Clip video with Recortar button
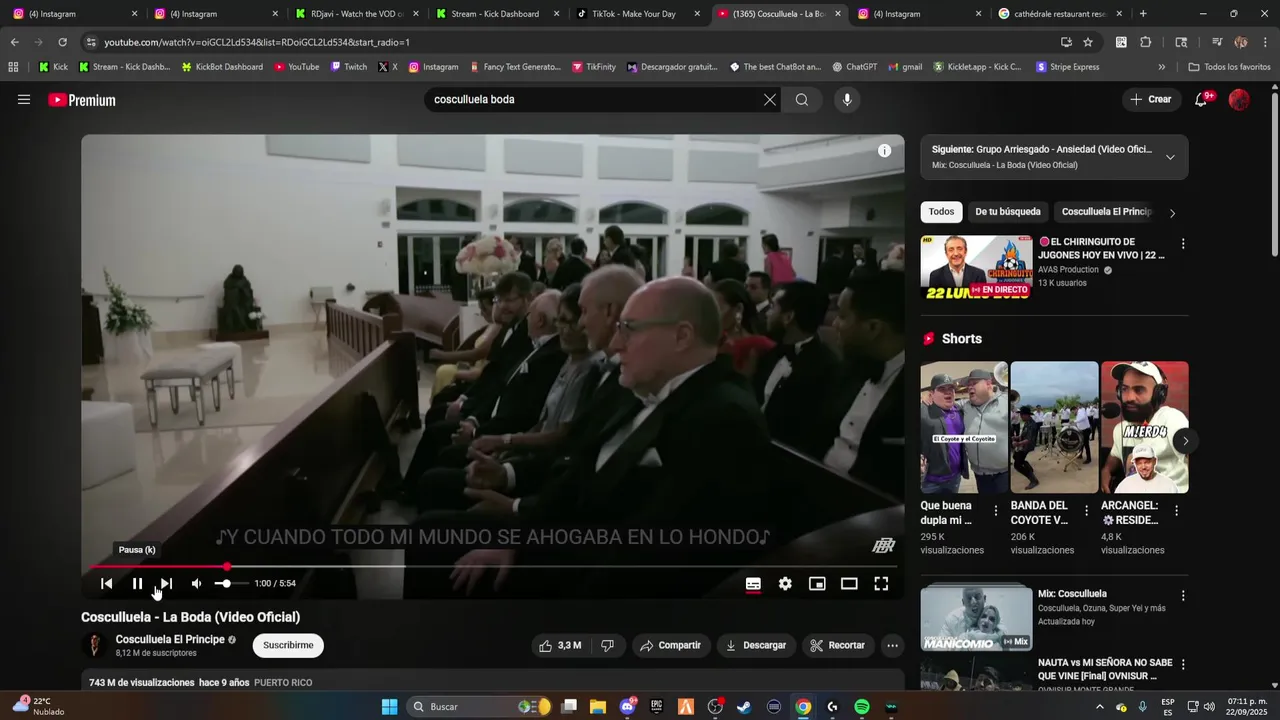 click(838, 646)
